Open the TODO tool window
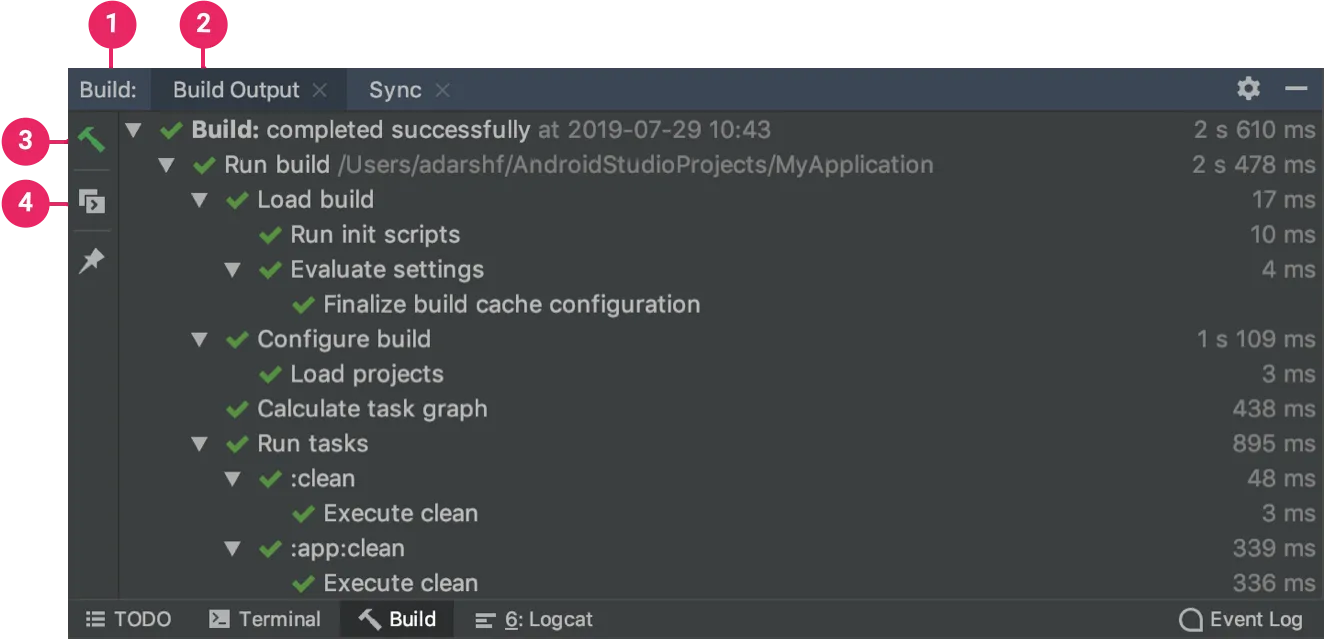Image resolution: width=1324 pixels, height=640 pixels. click(128, 620)
